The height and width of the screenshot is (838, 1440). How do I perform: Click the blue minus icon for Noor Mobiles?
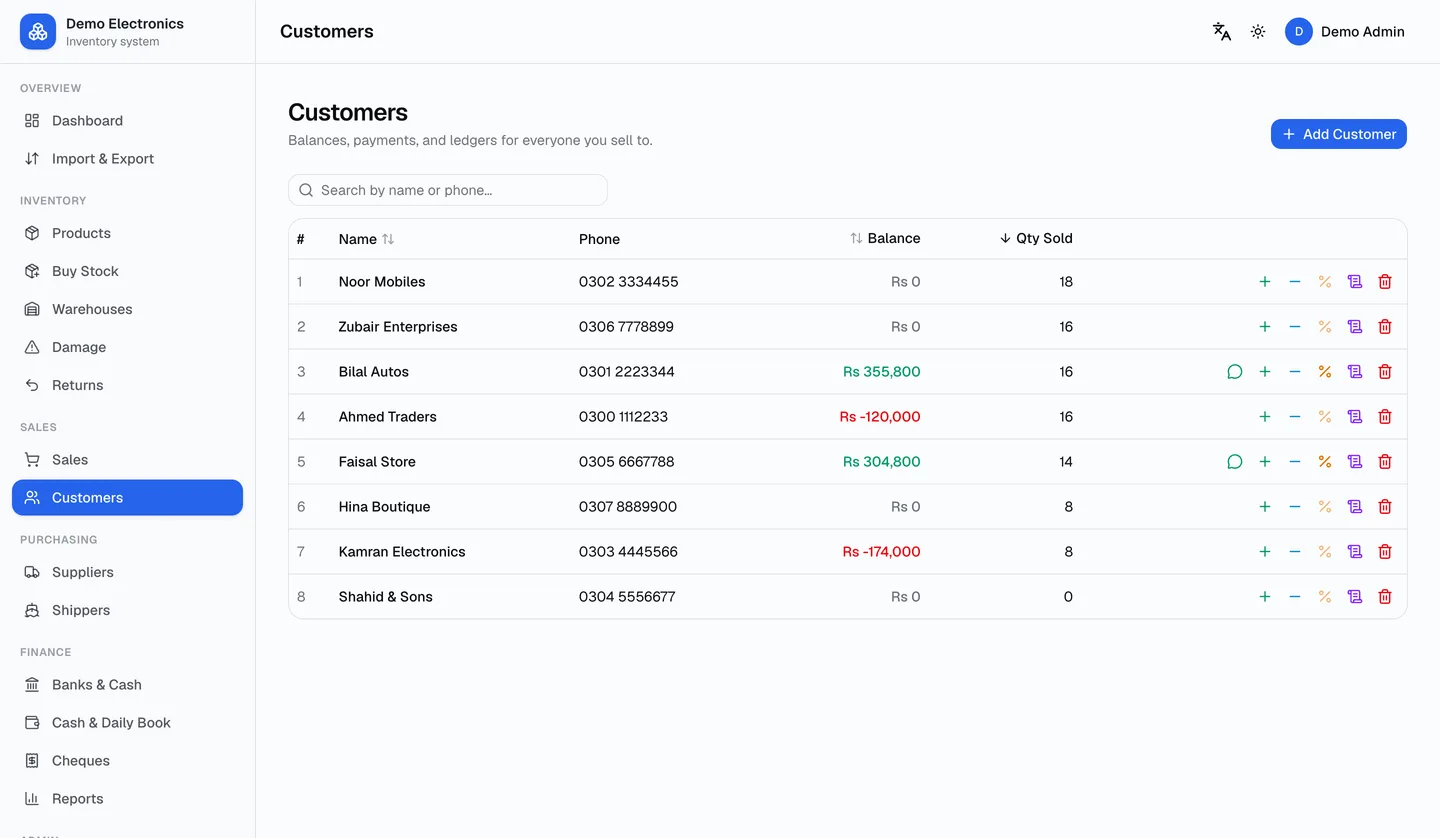coord(1295,282)
